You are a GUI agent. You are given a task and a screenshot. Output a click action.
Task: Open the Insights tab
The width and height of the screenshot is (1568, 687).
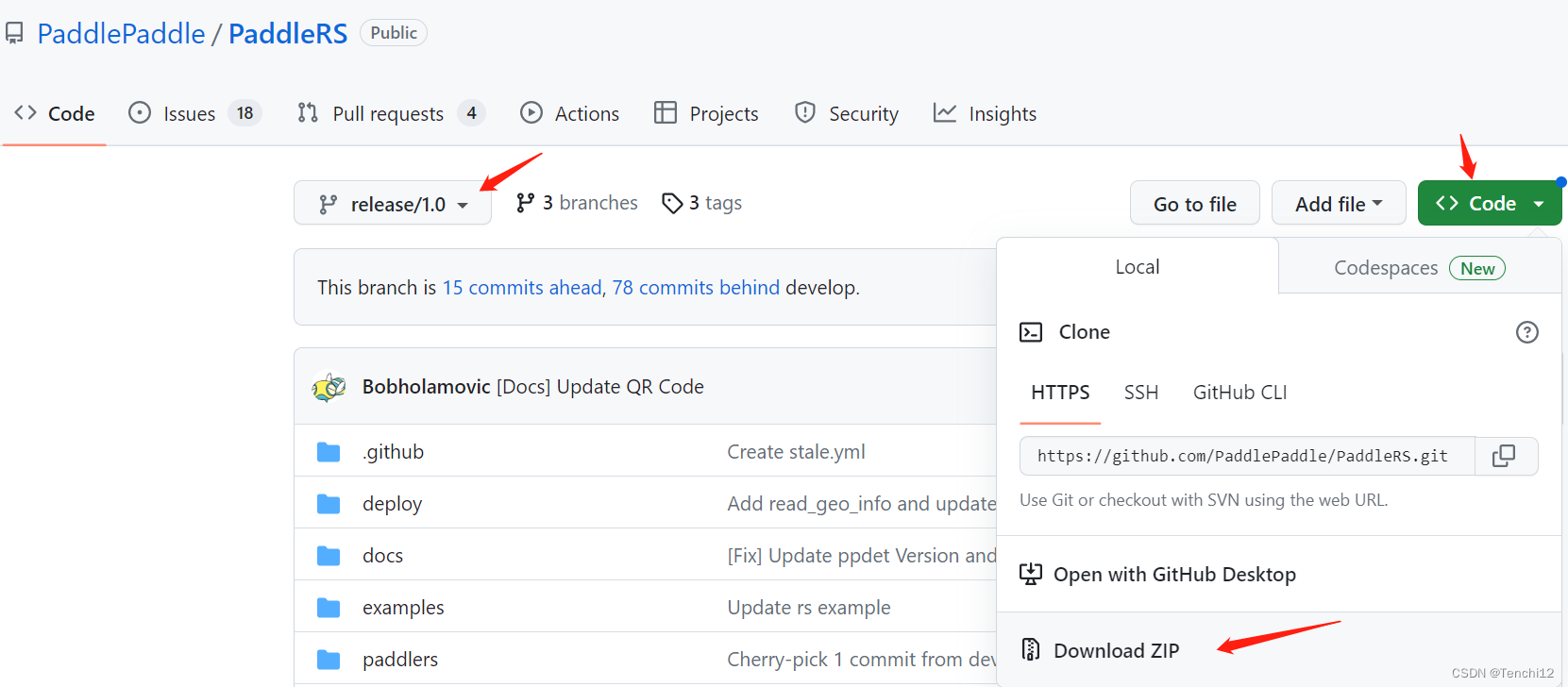pos(985,113)
